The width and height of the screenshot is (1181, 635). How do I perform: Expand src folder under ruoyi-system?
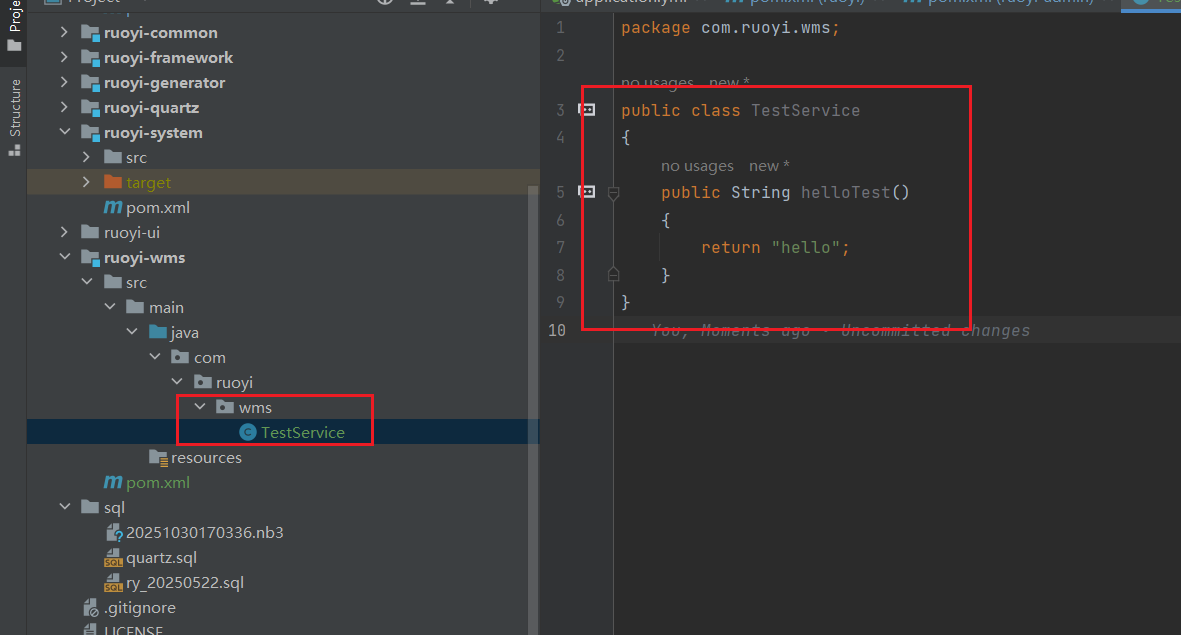point(87,157)
